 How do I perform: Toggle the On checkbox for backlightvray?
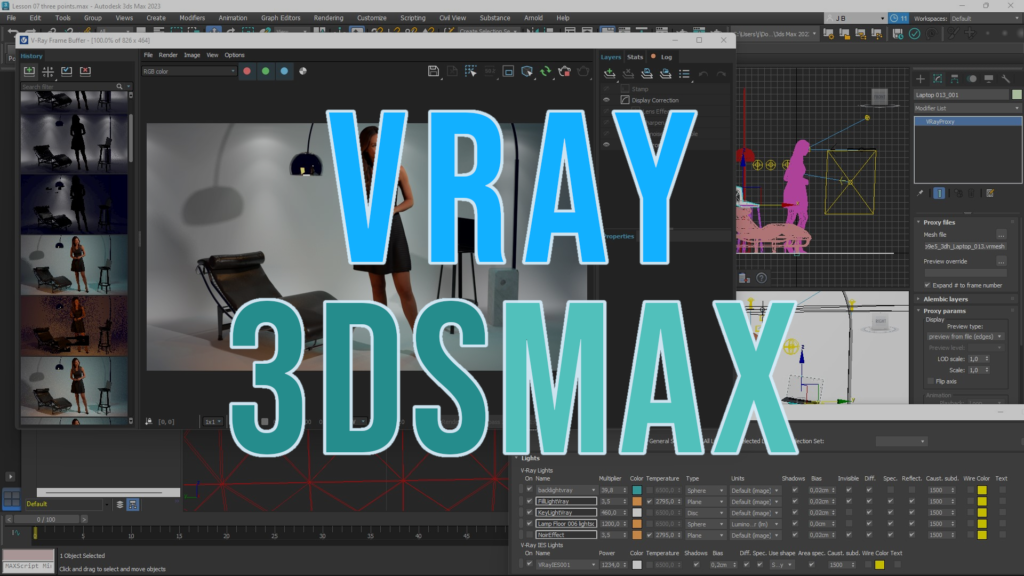pos(530,490)
